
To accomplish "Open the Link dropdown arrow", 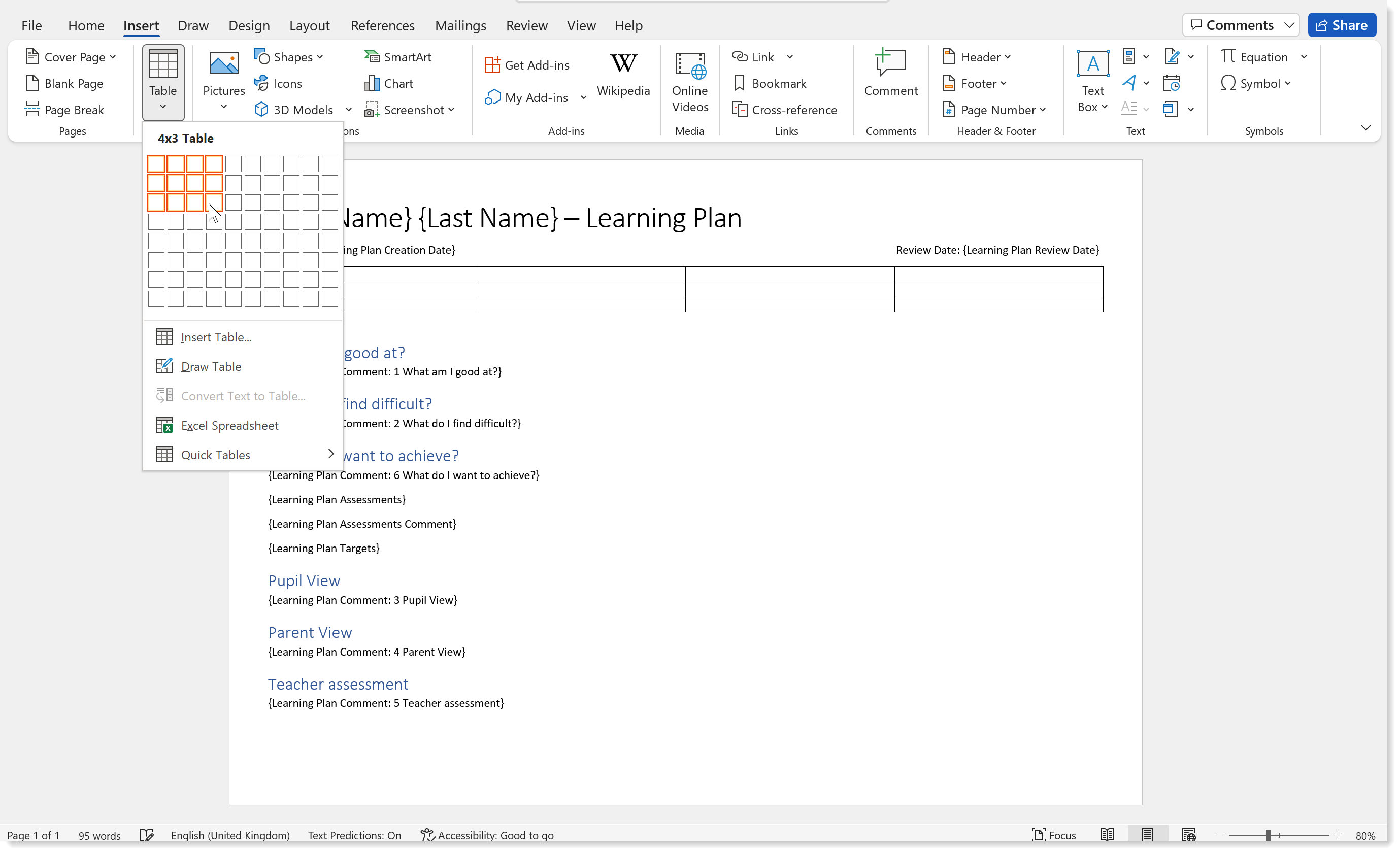I will [790, 57].
